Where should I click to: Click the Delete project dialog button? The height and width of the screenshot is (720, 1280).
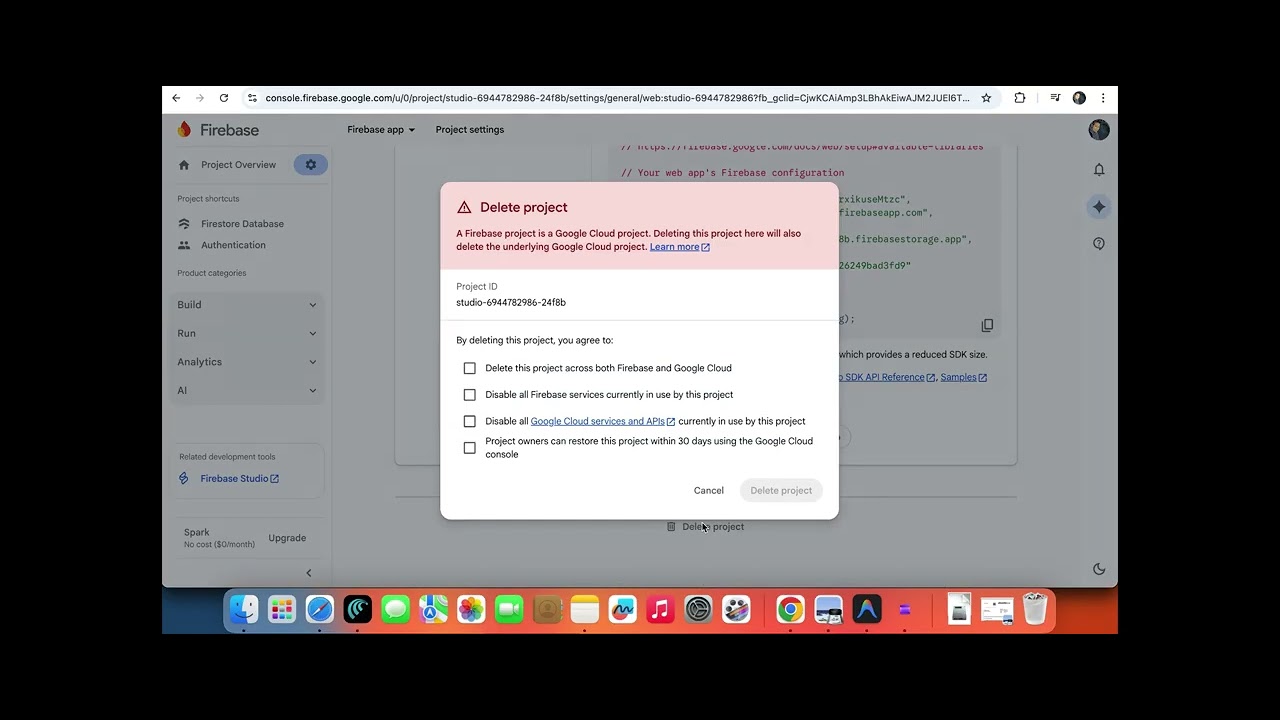tap(781, 491)
